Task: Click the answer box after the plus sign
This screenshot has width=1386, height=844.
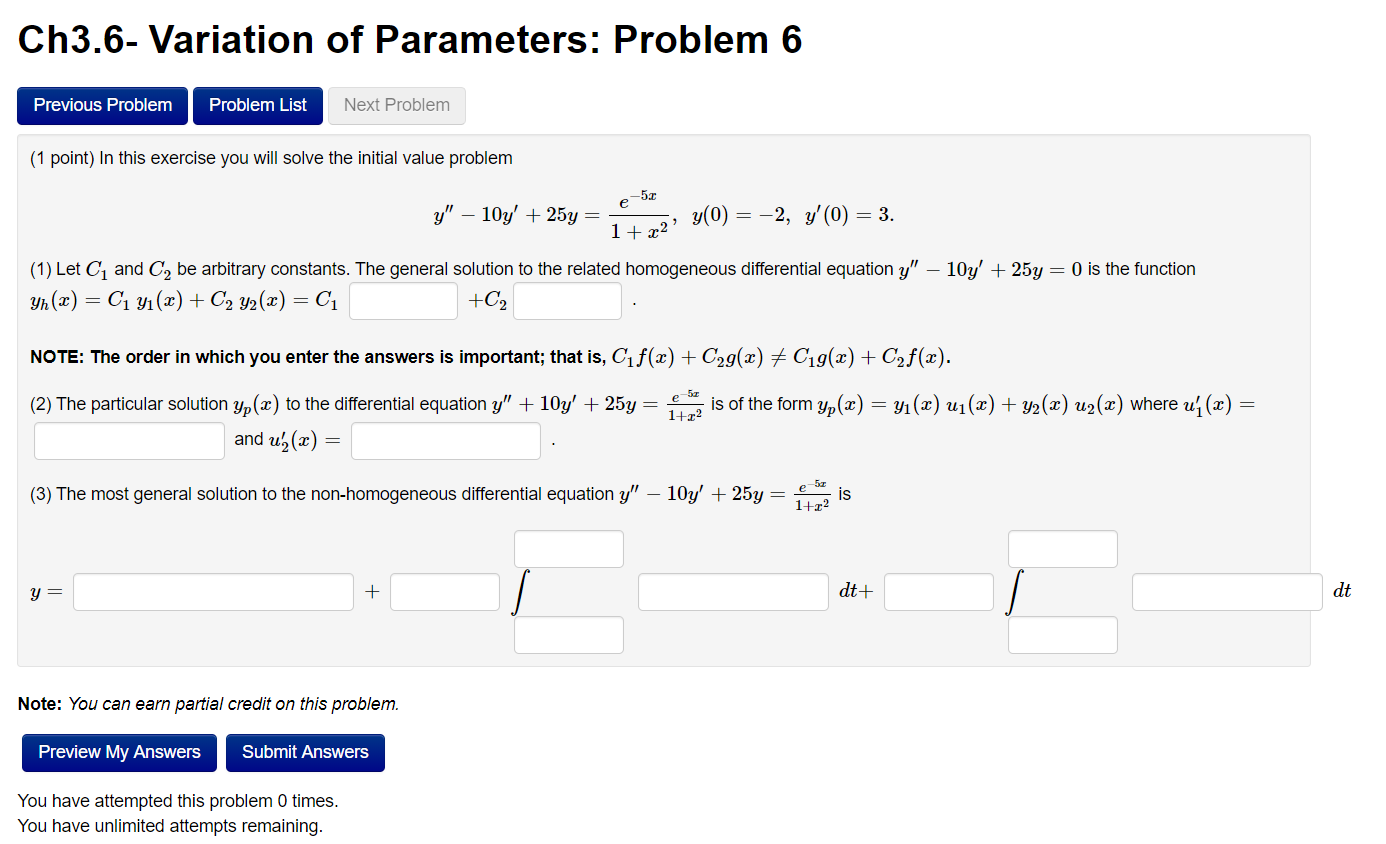Action: click(x=444, y=591)
